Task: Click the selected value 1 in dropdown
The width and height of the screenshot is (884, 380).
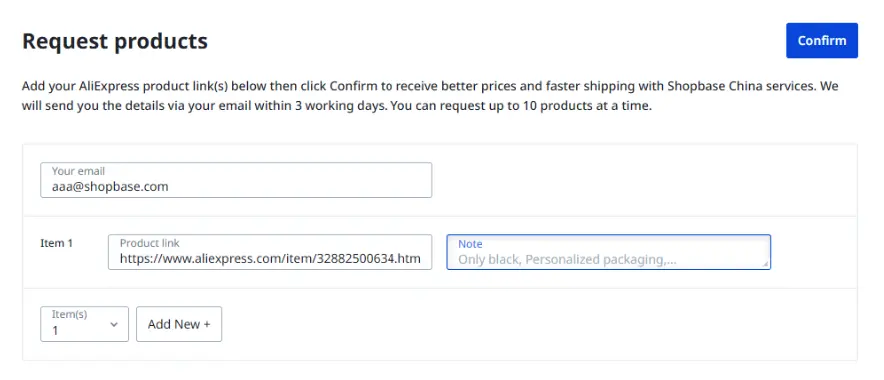Action: coord(55,331)
